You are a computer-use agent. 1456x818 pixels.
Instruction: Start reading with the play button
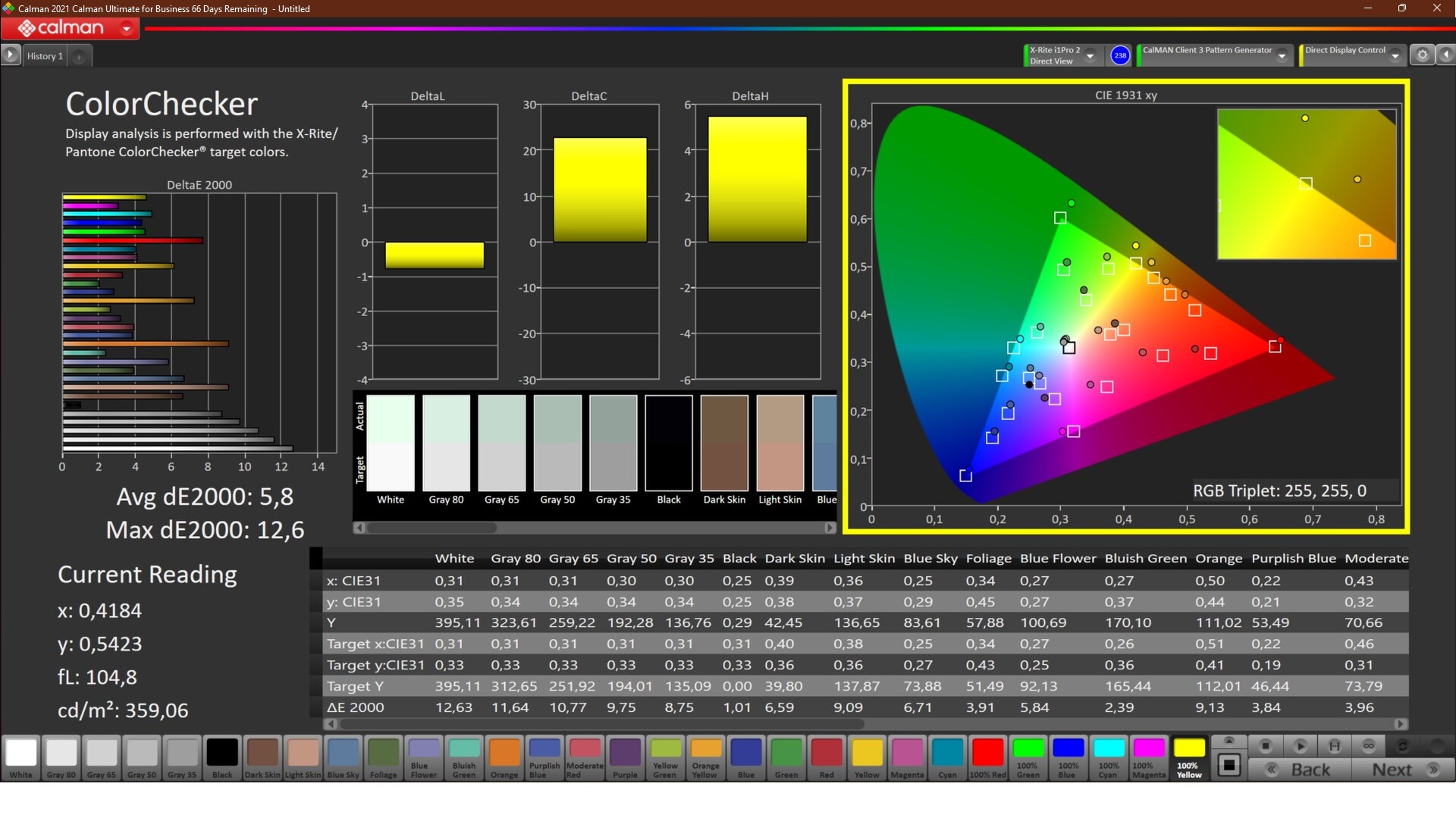coord(1300,746)
